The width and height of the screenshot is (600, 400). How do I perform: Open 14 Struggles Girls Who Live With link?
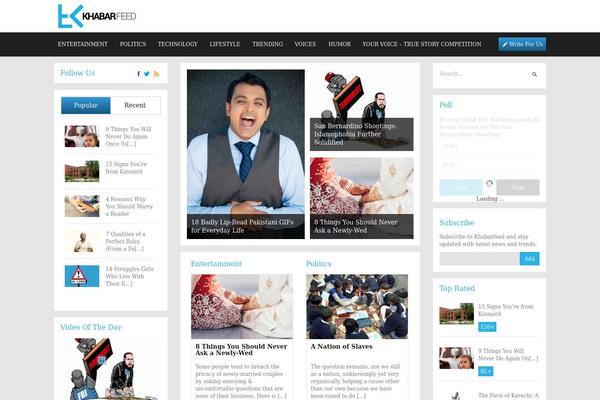pyautogui.click(x=130, y=276)
